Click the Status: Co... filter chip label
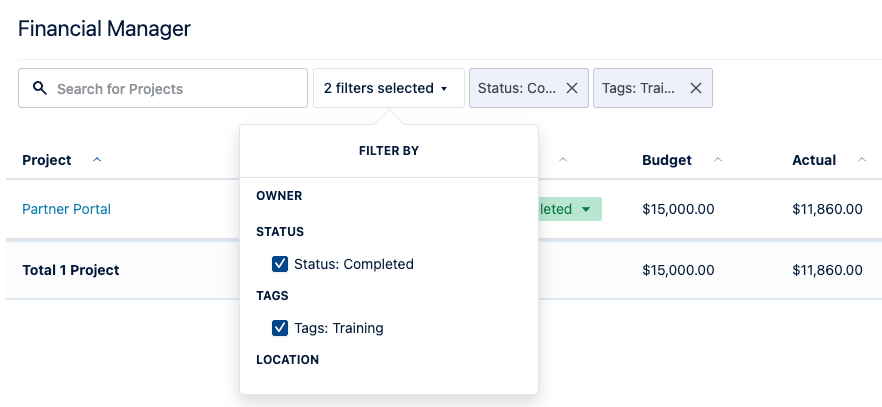This screenshot has height=407, width=882. pos(517,88)
